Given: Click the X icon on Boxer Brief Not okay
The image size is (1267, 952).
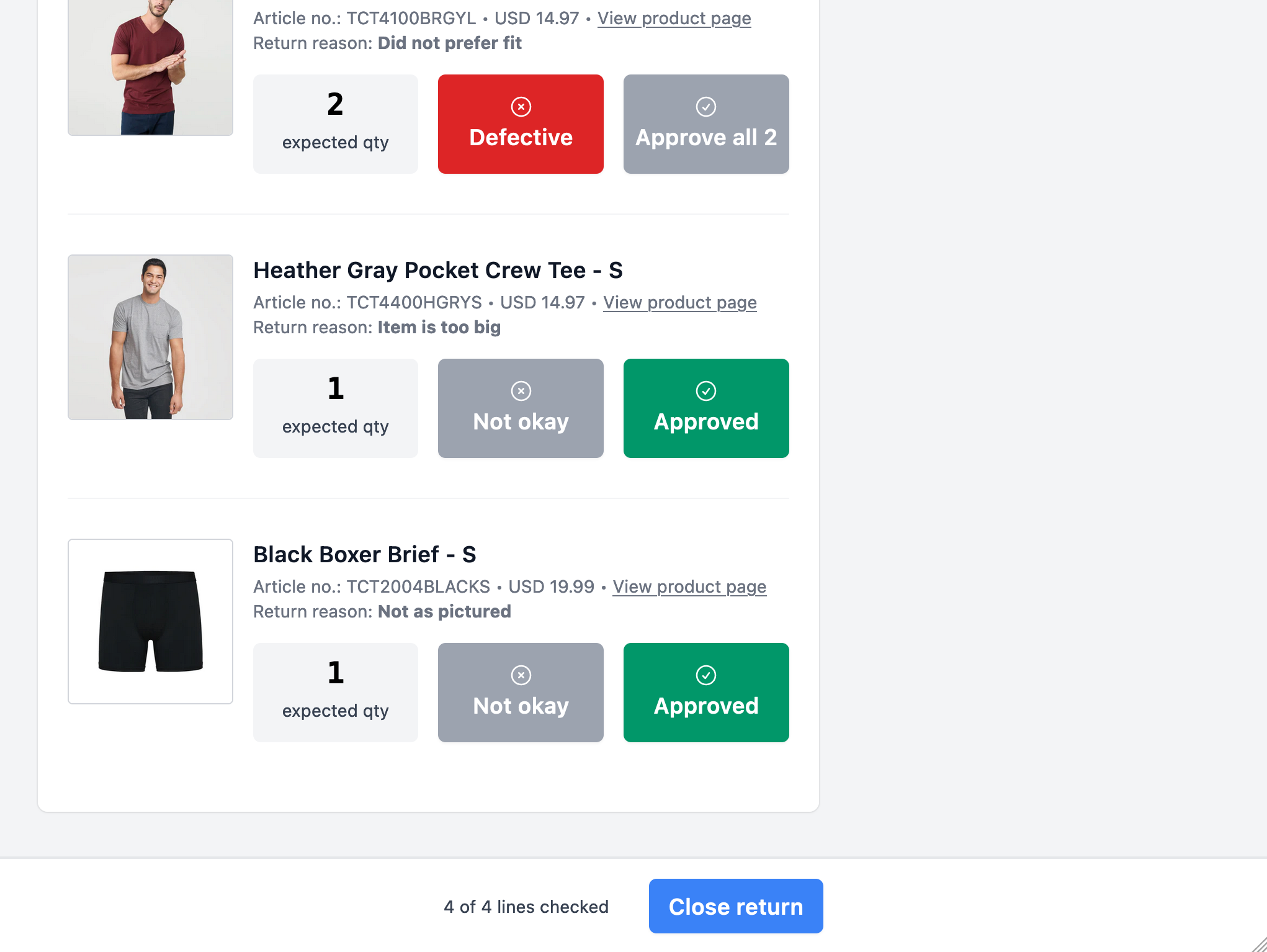Looking at the screenshot, I should [521, 675].
